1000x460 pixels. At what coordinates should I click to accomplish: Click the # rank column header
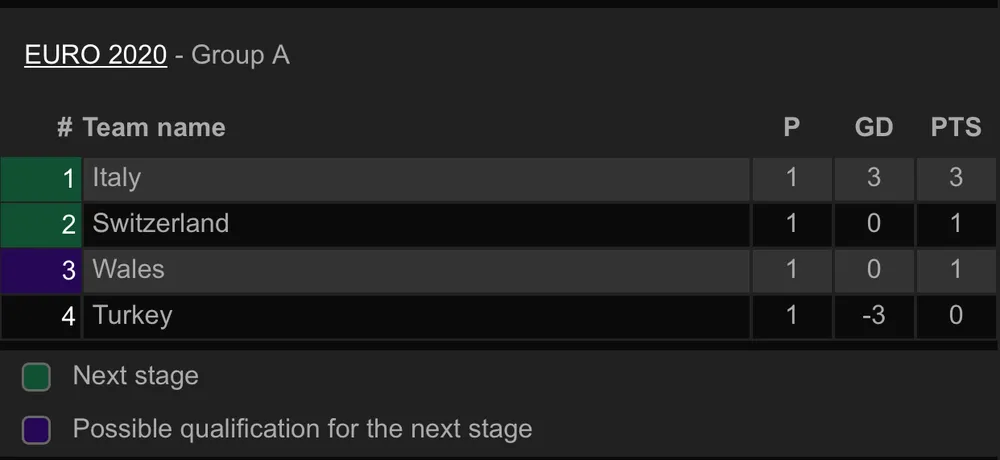tap(65, 128)
